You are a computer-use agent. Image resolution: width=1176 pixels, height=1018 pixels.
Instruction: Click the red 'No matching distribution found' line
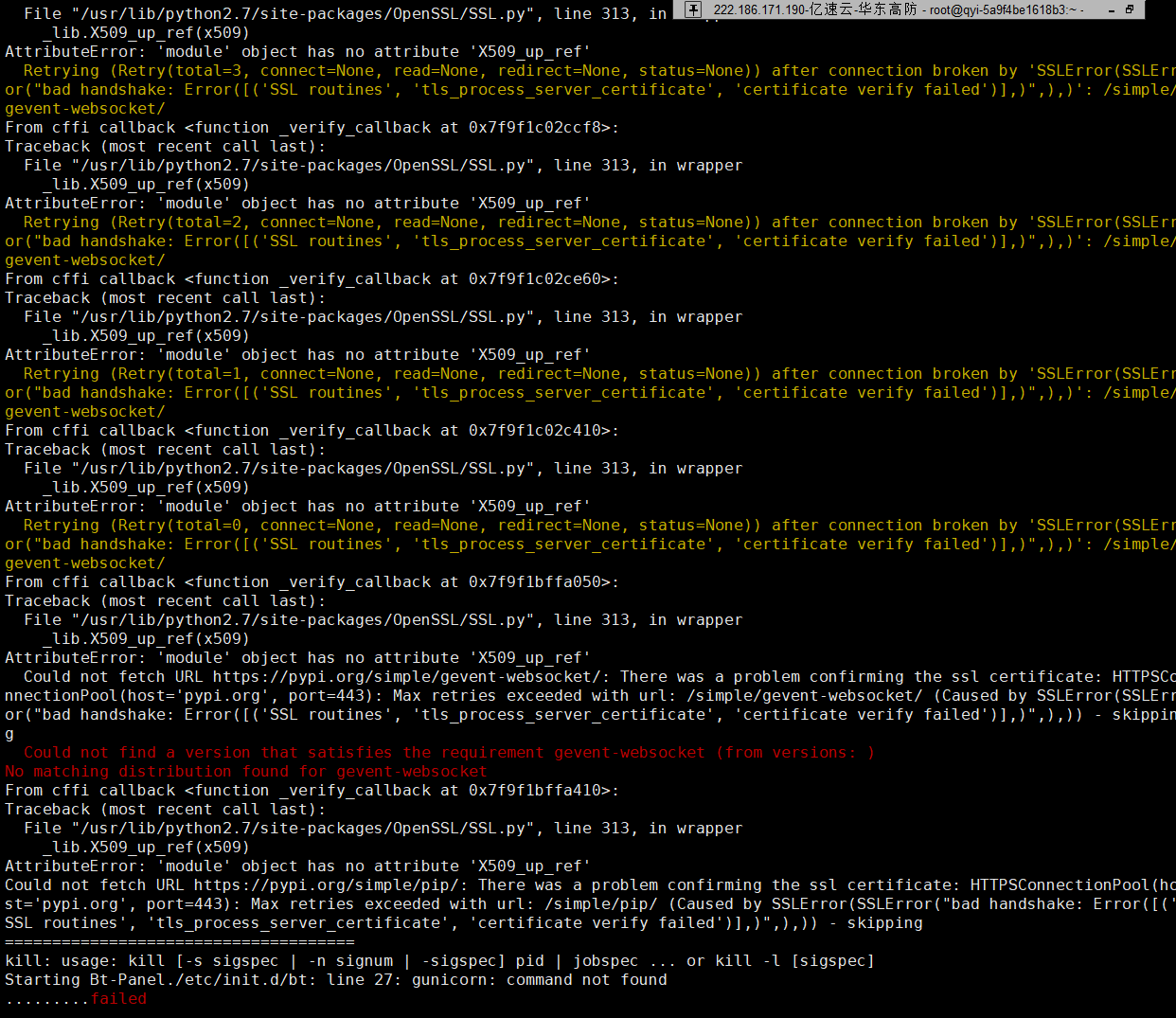245,771
